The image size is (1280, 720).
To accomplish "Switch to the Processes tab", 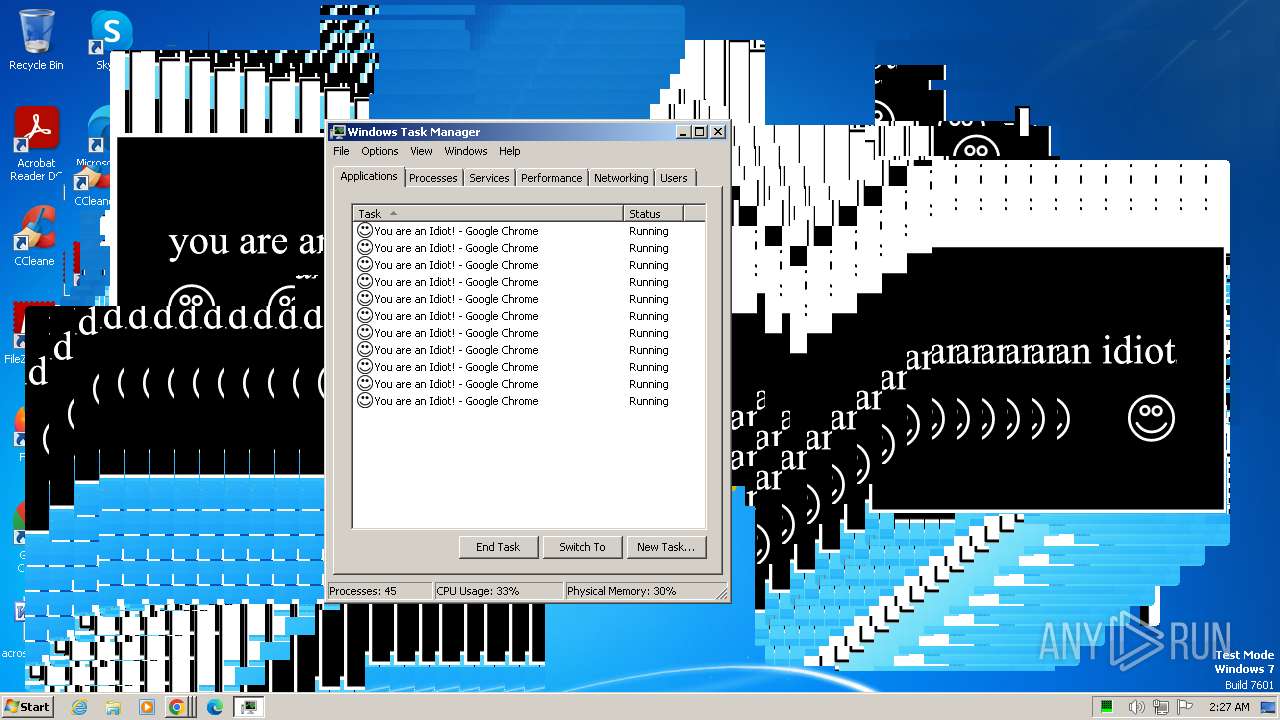I will pos(433,178).
